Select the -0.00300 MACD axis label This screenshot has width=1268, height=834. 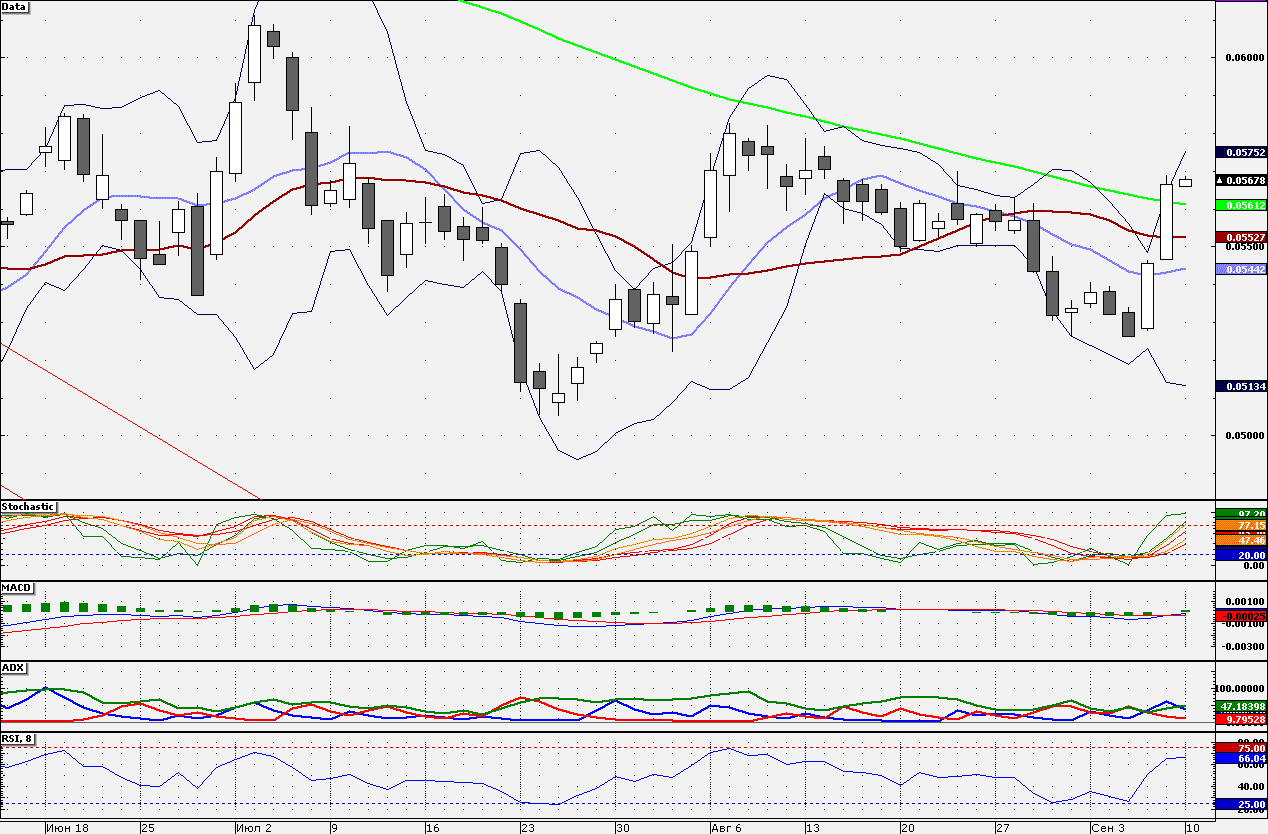[x=1243, y=646]
